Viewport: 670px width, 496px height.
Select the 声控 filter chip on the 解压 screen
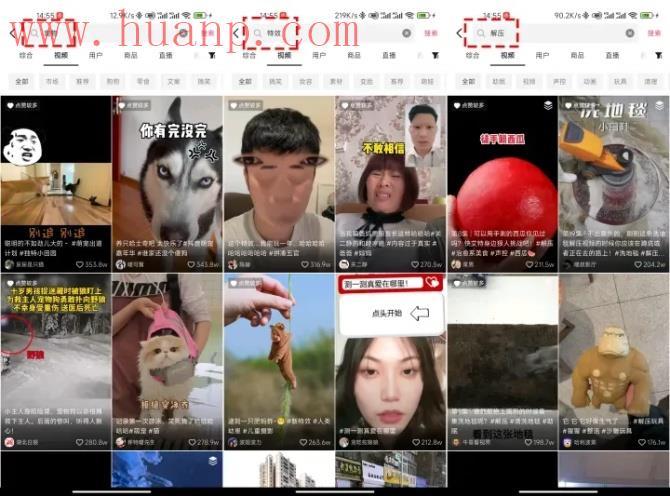click(559, 81)
